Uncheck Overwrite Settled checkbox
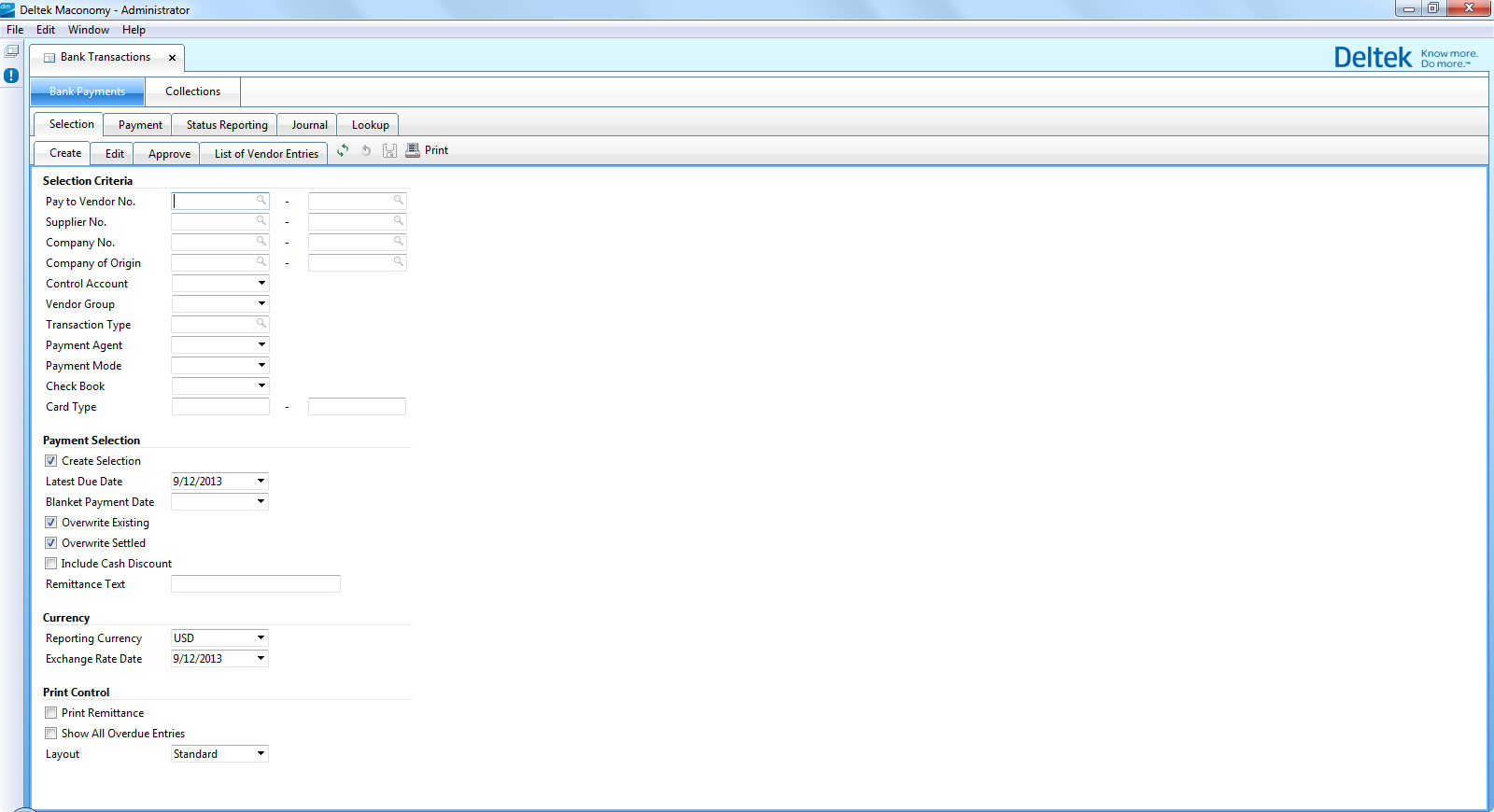The image size is (1494, 812). 51,543
